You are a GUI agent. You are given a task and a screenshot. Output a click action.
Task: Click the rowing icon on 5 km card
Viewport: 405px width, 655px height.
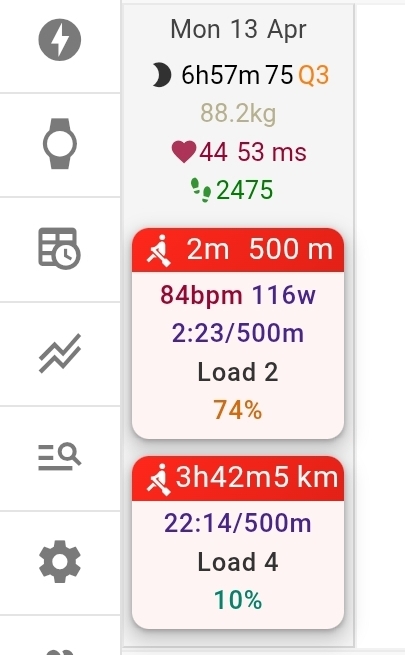[159, 480]
